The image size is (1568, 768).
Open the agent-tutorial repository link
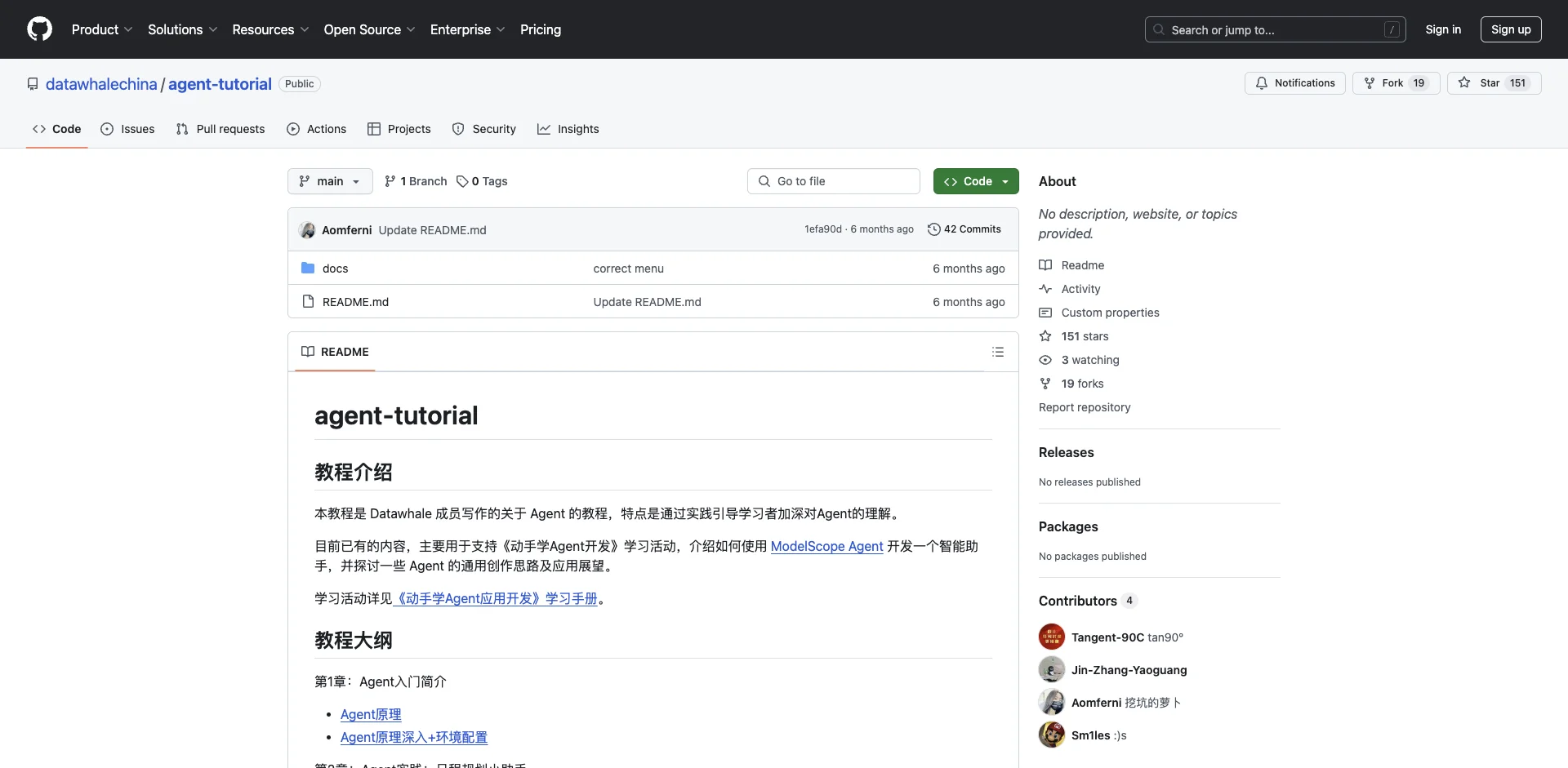[220, 84]
